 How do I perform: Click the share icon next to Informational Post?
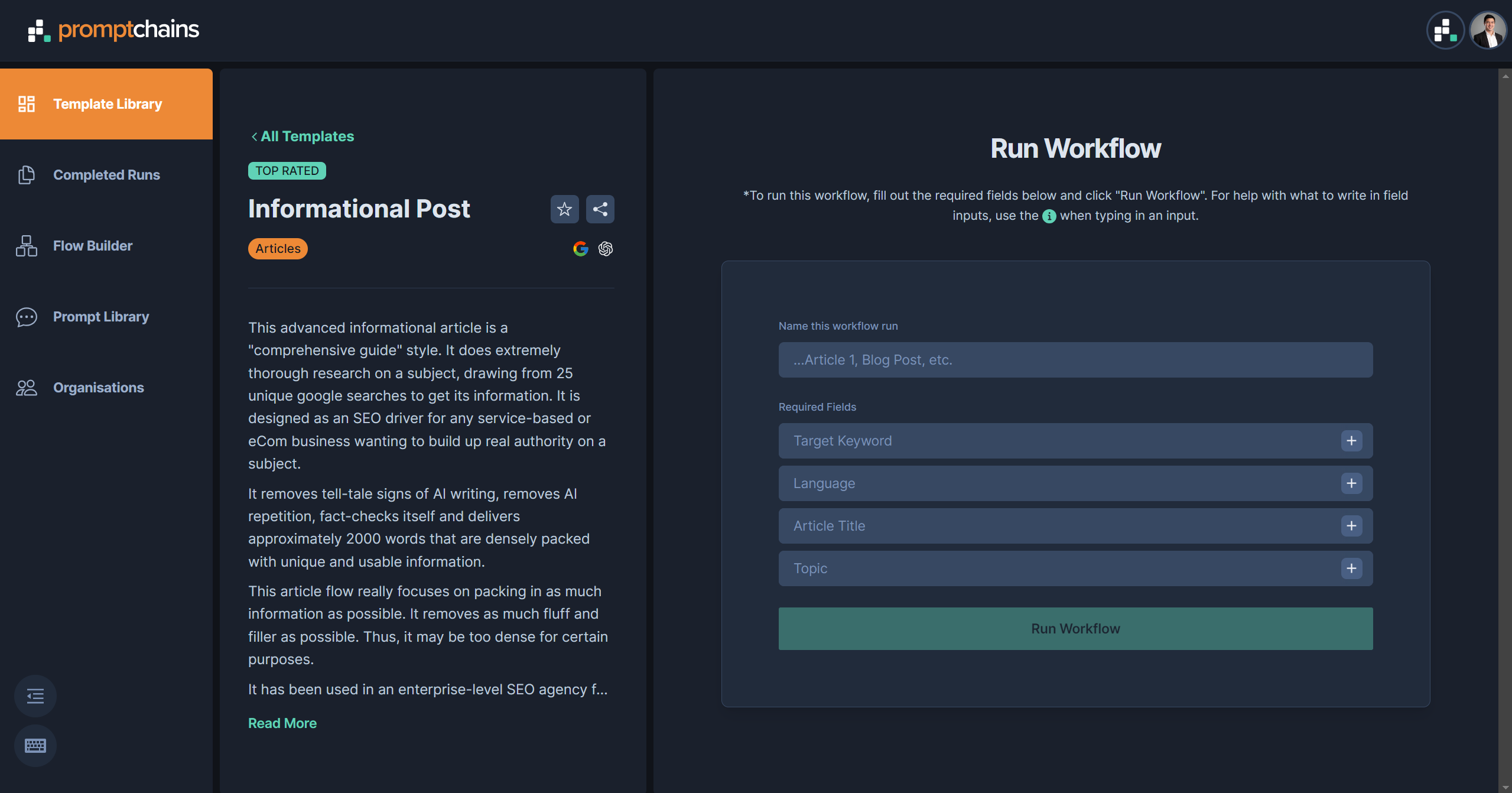[600, 209]
